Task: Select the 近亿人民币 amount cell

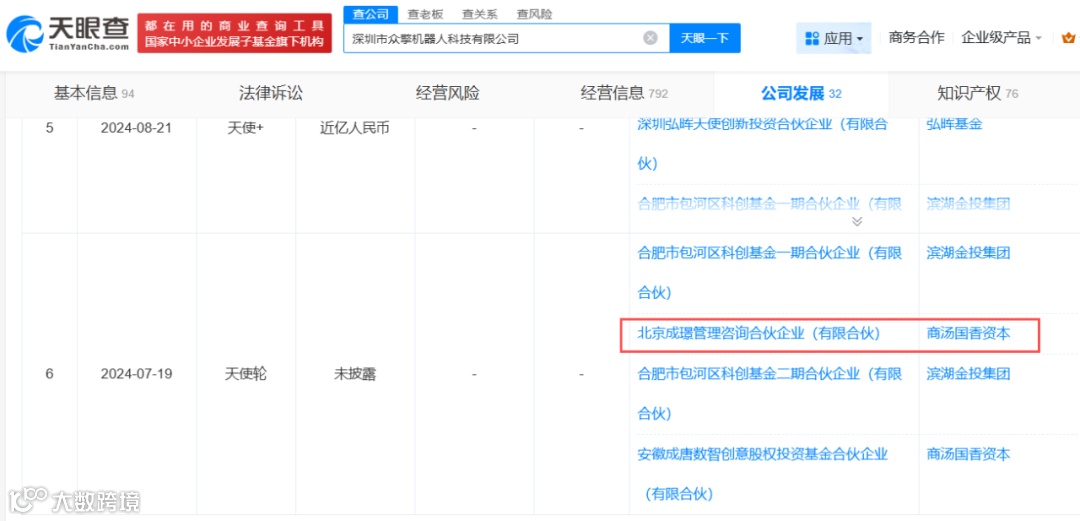Action: [x=355, y=128]
